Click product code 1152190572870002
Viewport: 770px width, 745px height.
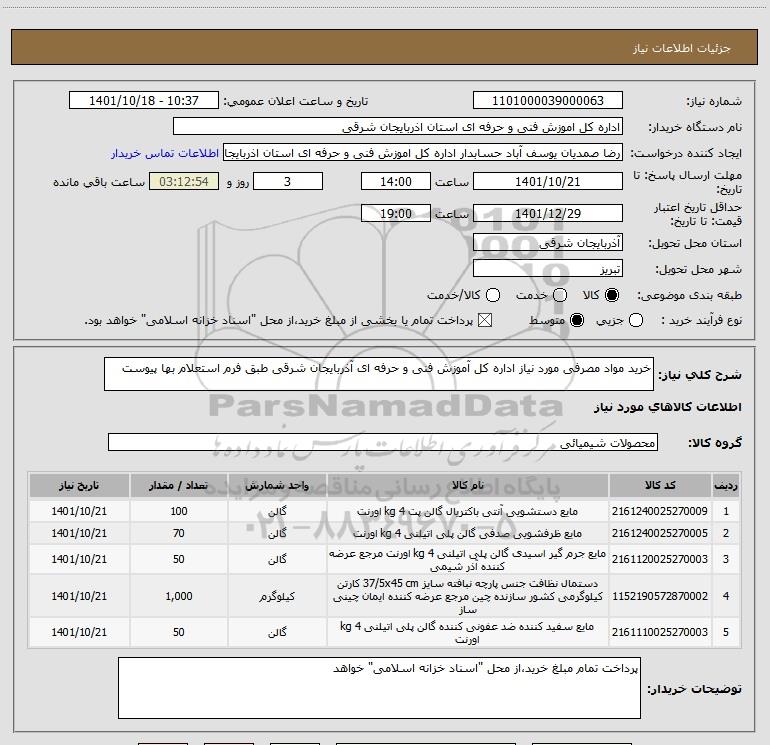(x=660, y=596)
